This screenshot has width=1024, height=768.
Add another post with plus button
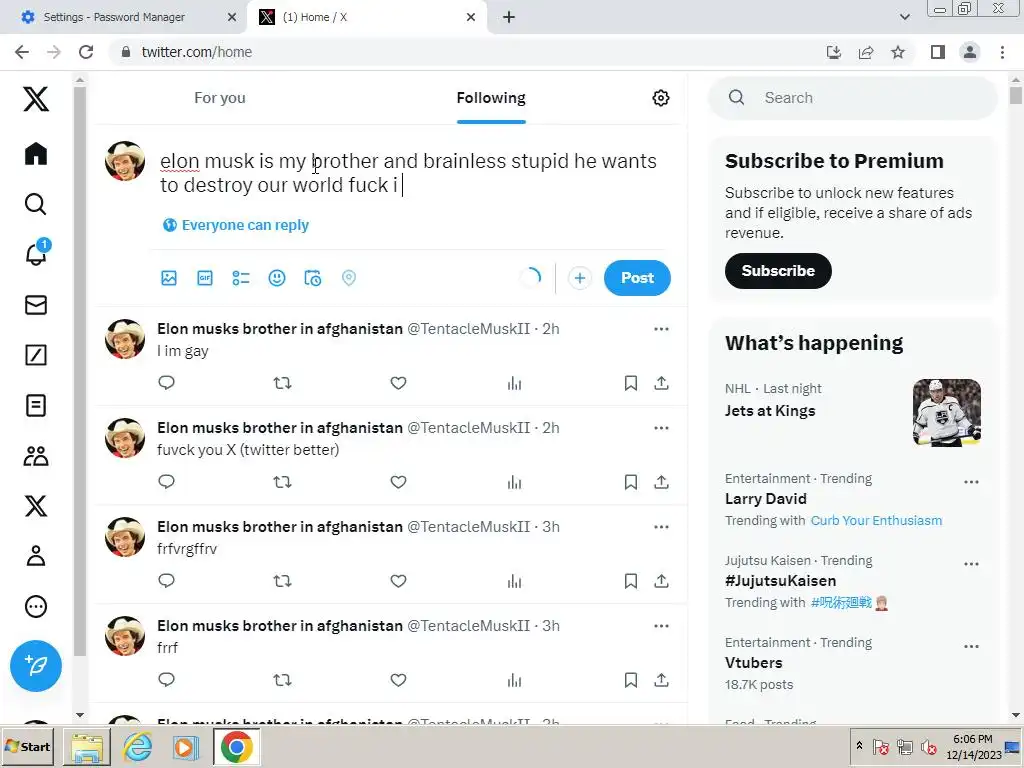coord(579,278)
